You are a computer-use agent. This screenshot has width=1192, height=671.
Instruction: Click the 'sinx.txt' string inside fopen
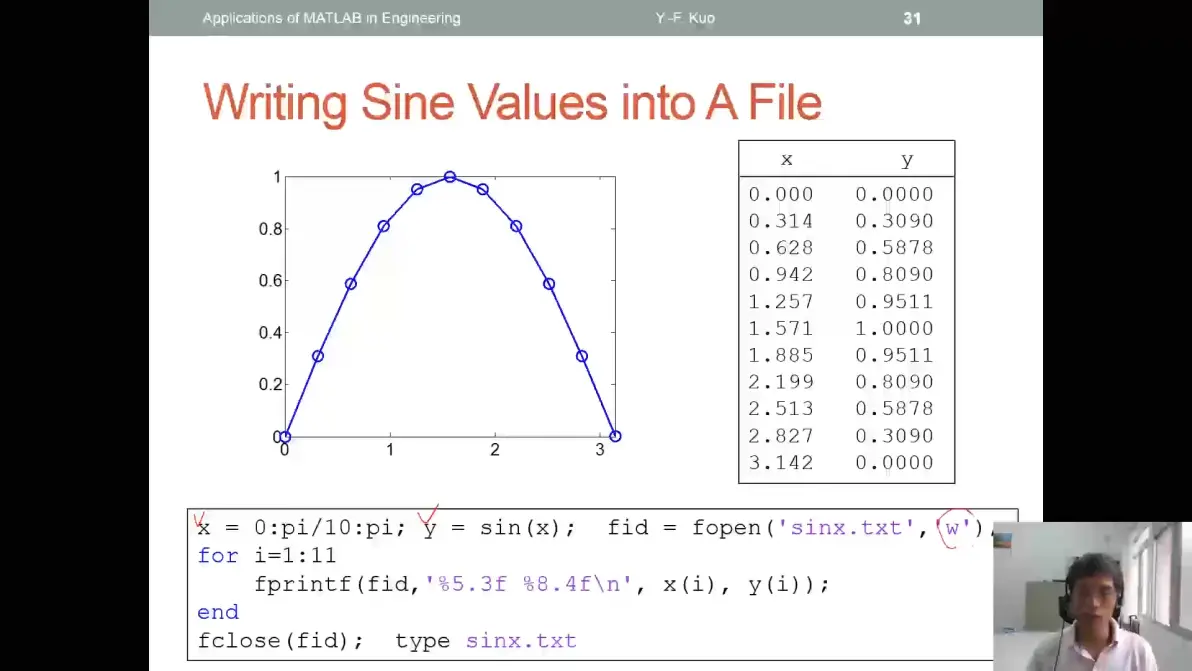click(x=845, y=528)
